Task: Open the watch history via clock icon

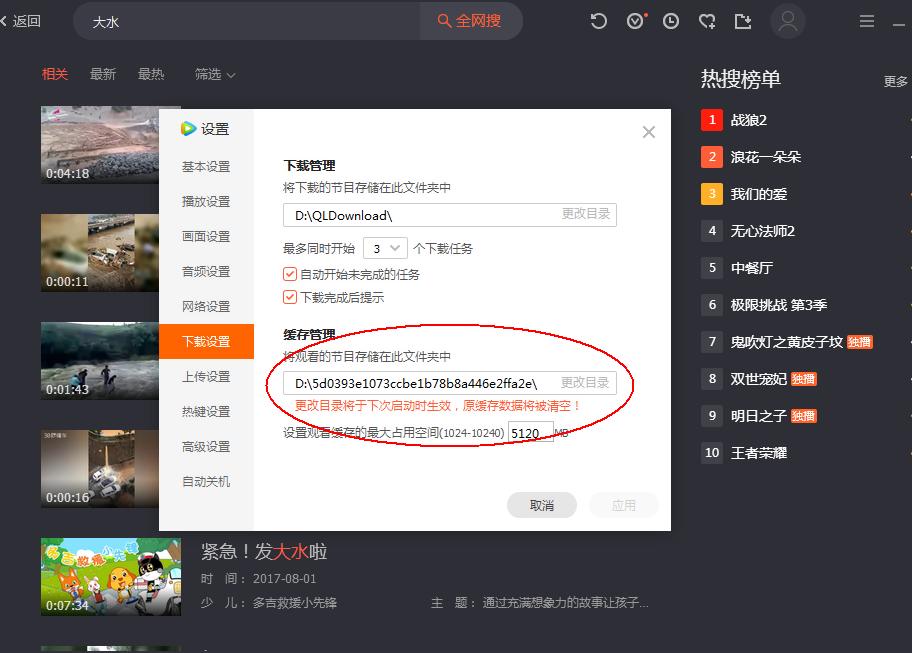Action: pos(670,20)
